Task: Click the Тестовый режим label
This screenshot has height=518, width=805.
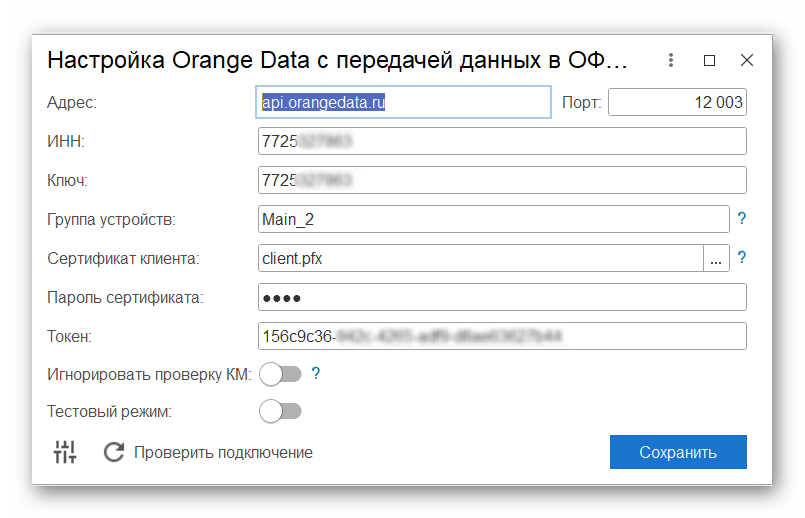Action: coord(109,411)
